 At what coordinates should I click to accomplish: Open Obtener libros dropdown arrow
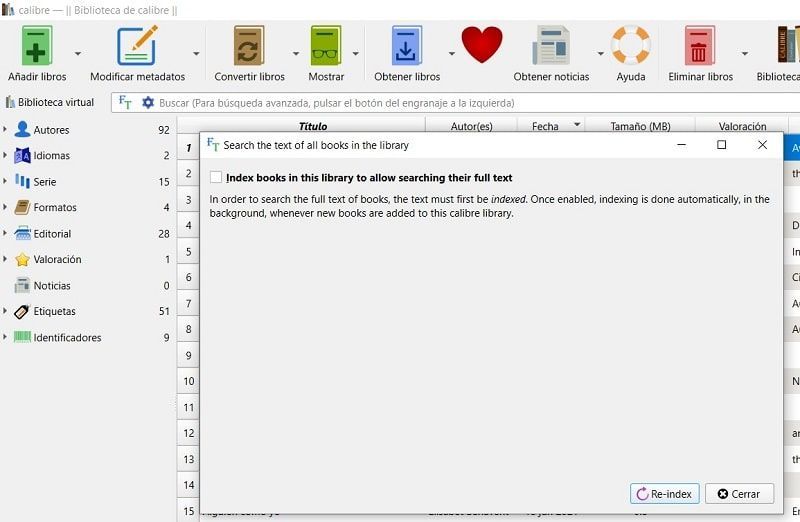pyautogui.click(x=452, y=53)
